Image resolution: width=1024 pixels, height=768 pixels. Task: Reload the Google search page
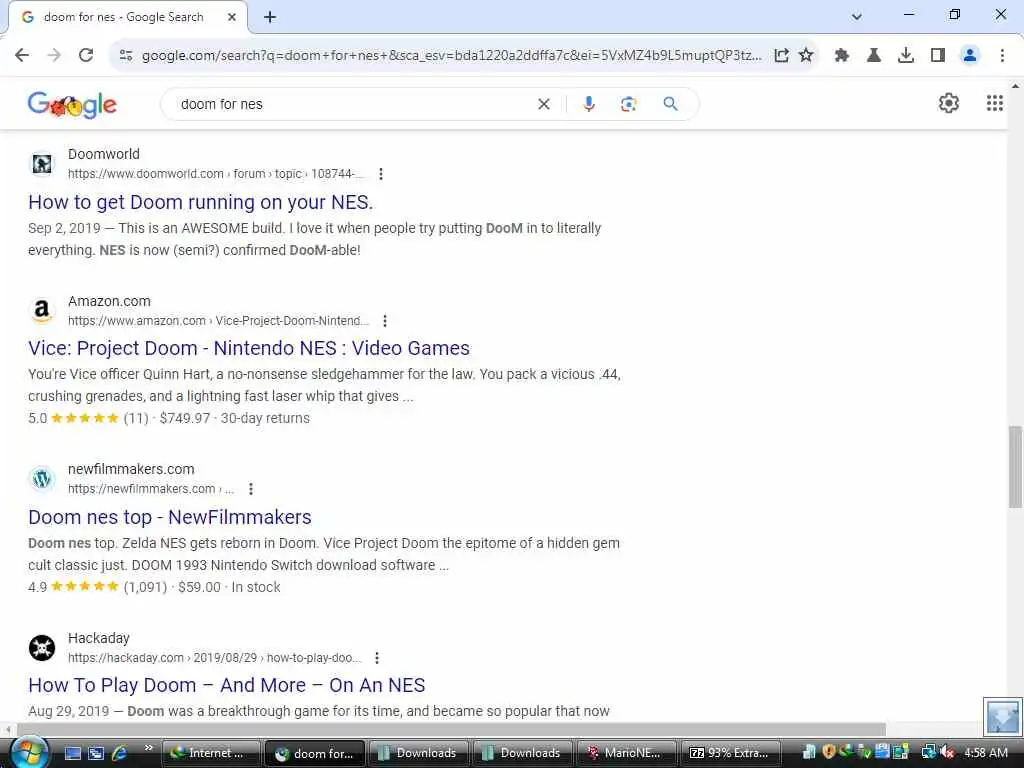(x=86, y=56)
